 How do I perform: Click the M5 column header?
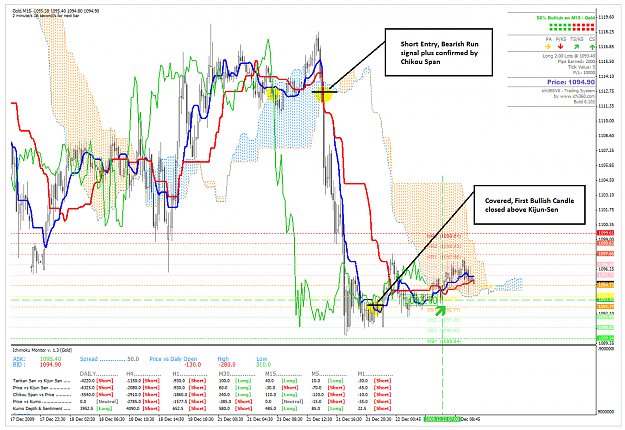[315, 374]
